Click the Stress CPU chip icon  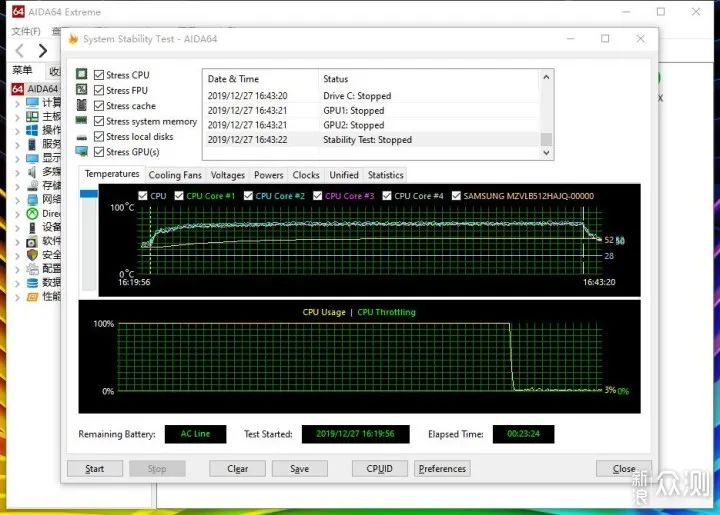(x=82, y=74)
